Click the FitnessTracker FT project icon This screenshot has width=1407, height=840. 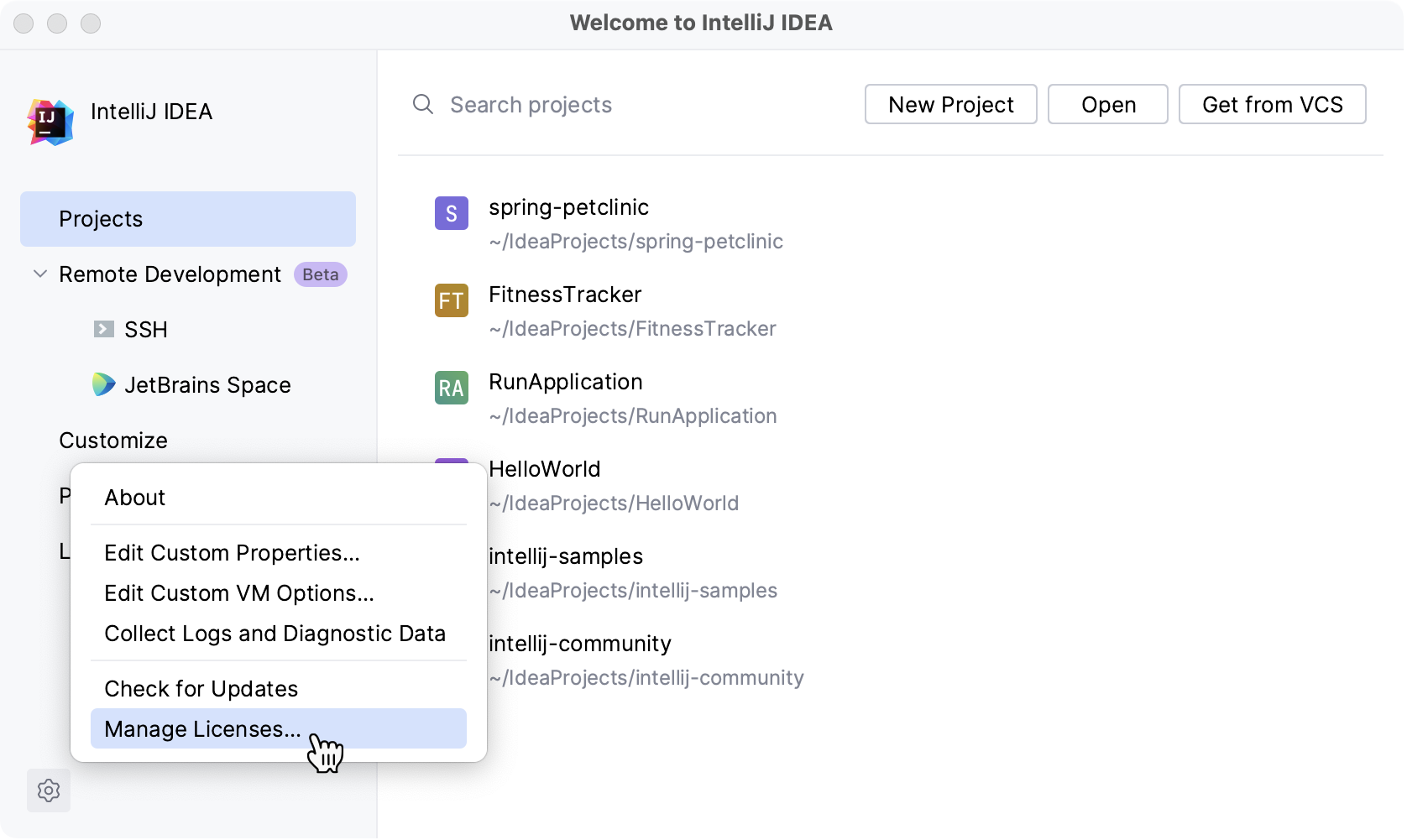tap(451, 300)
